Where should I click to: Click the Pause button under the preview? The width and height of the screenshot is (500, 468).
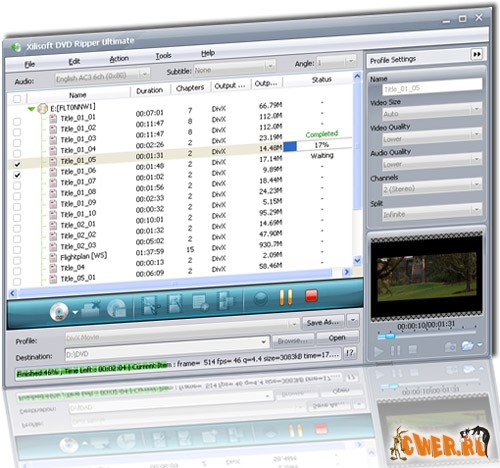395,350
